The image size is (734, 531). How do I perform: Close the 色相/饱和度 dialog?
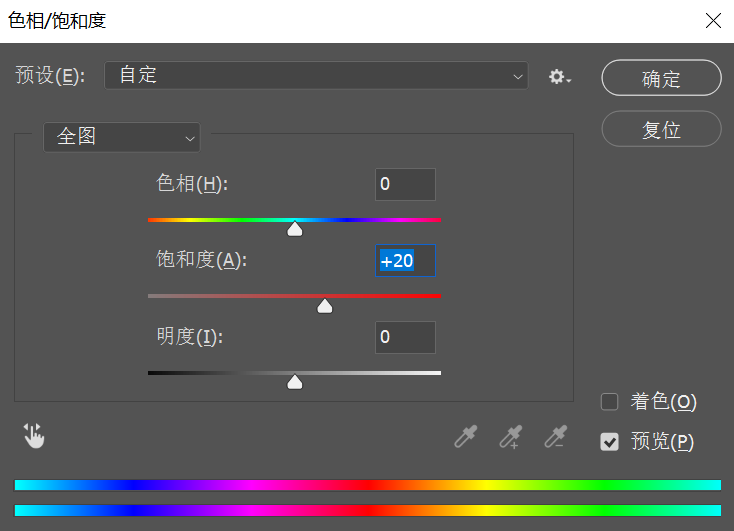coord(713,21)
